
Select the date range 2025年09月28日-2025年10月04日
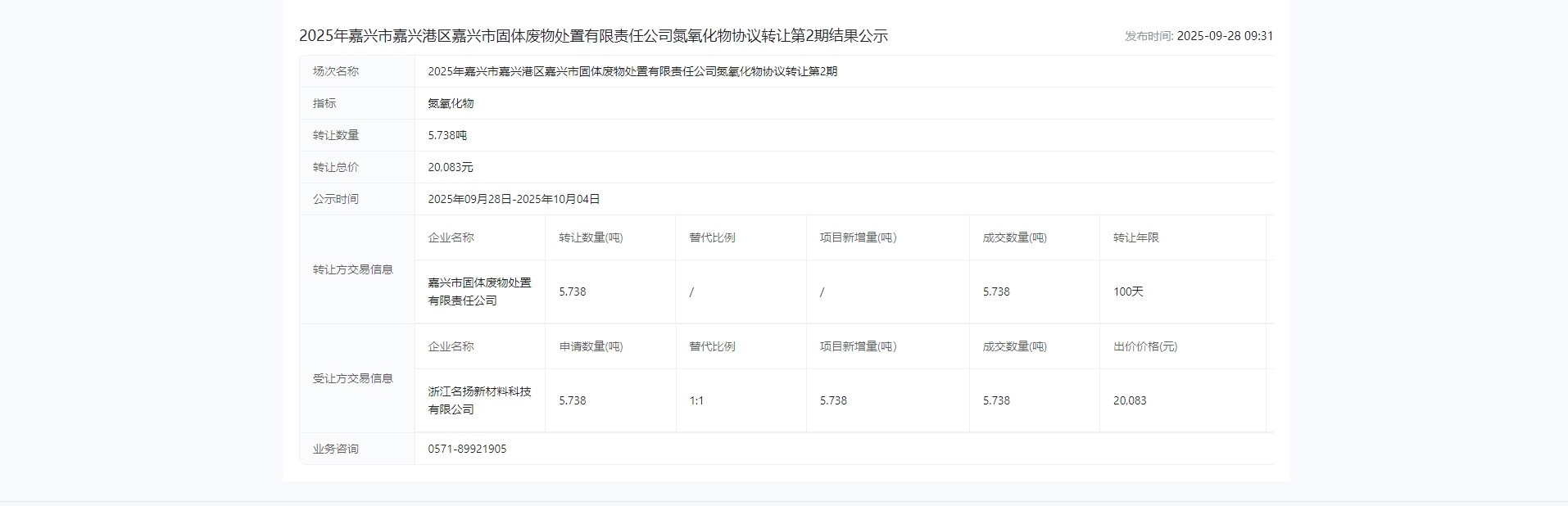tap(514, 199)
